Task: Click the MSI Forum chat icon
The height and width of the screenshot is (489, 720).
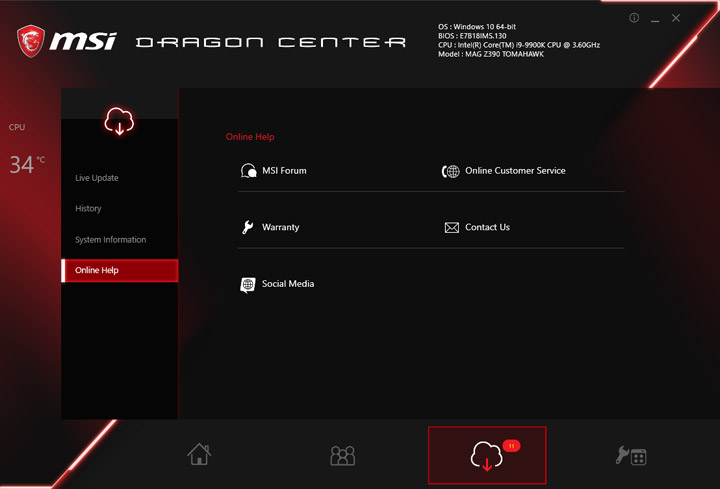Action: click(x=248, y=171)
